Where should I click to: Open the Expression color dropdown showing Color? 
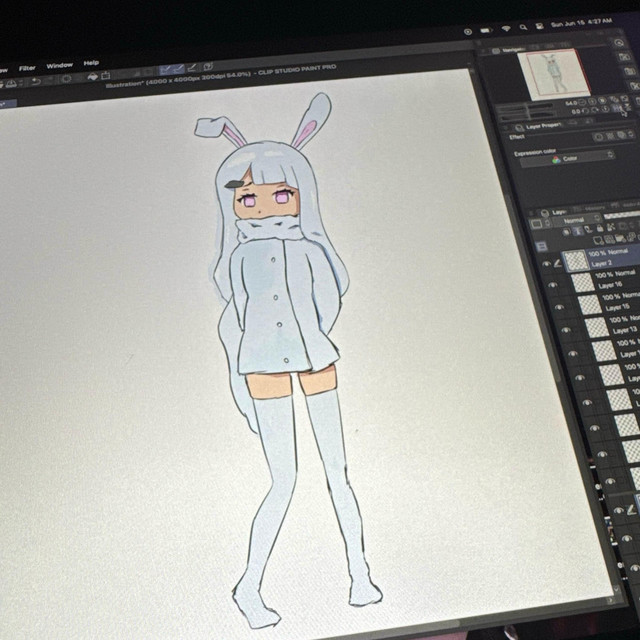tap(568, 158)
